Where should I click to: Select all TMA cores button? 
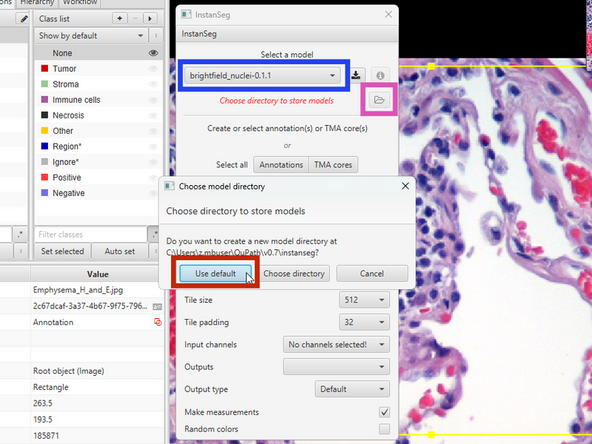(x=333, y=165)
